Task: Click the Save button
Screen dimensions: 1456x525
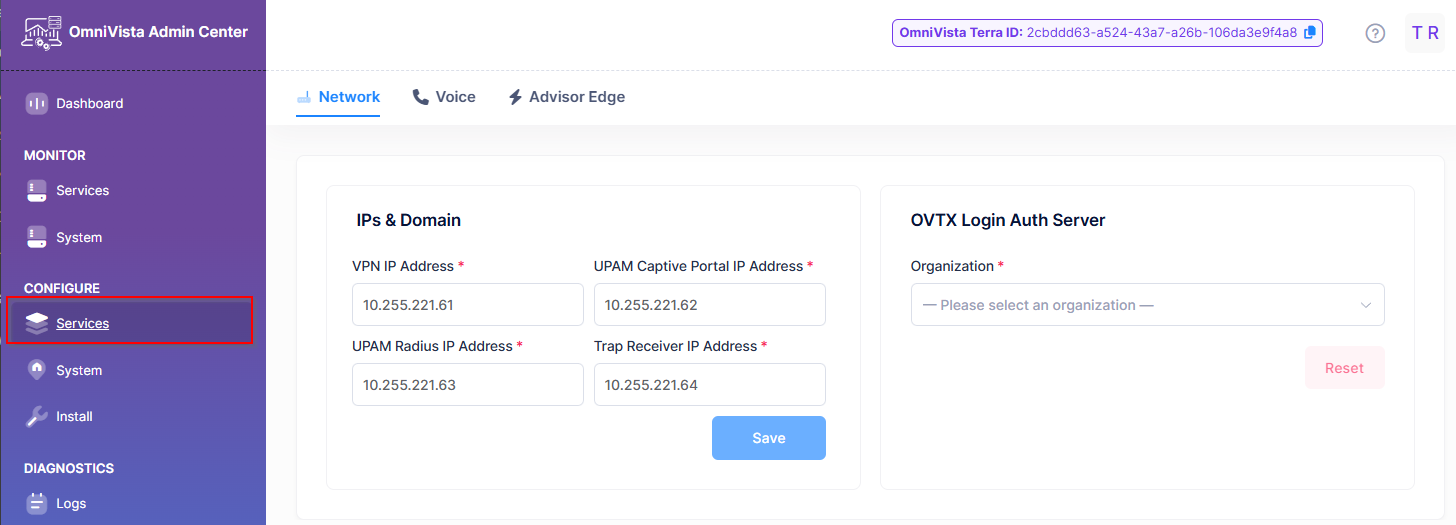Action: pos(769,438)
